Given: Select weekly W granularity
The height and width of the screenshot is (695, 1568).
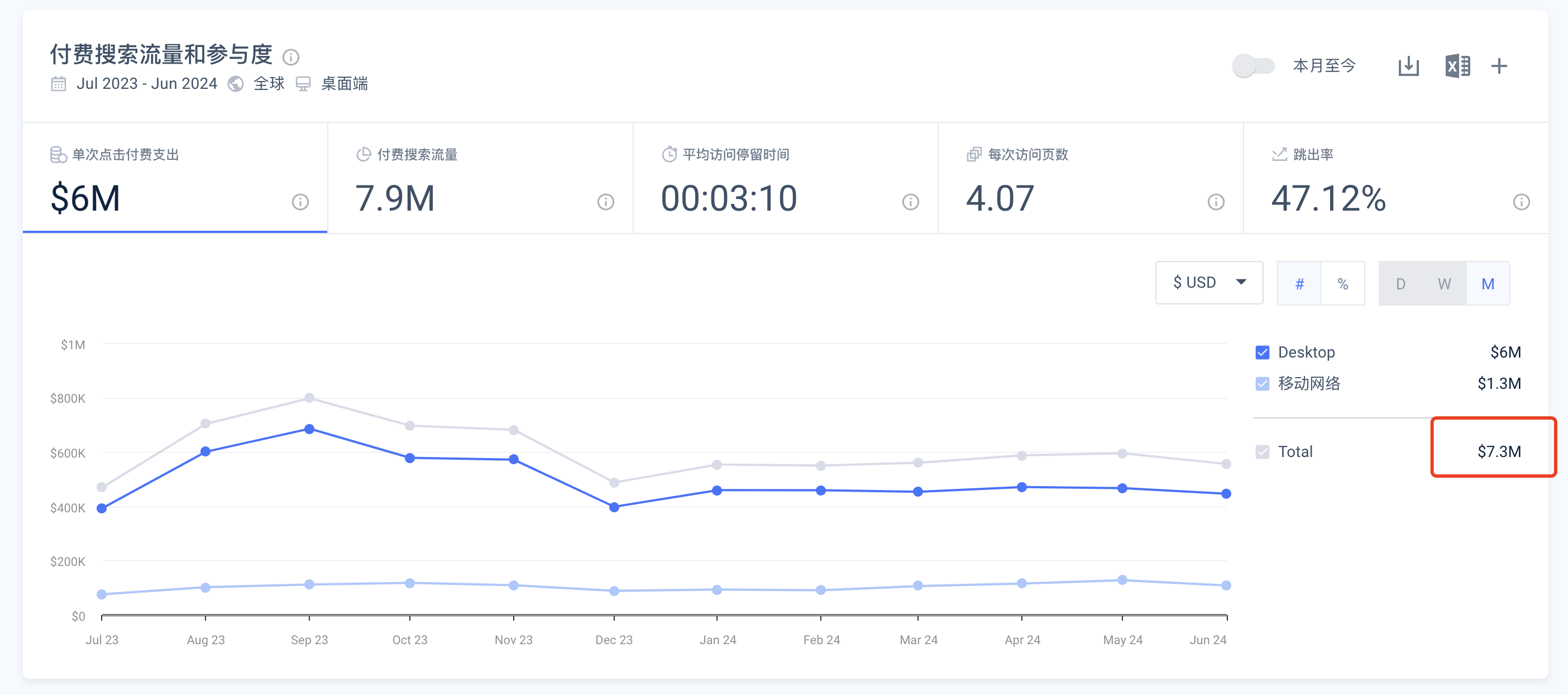Looking at the screenshot, I should (x=1445, y=284).
